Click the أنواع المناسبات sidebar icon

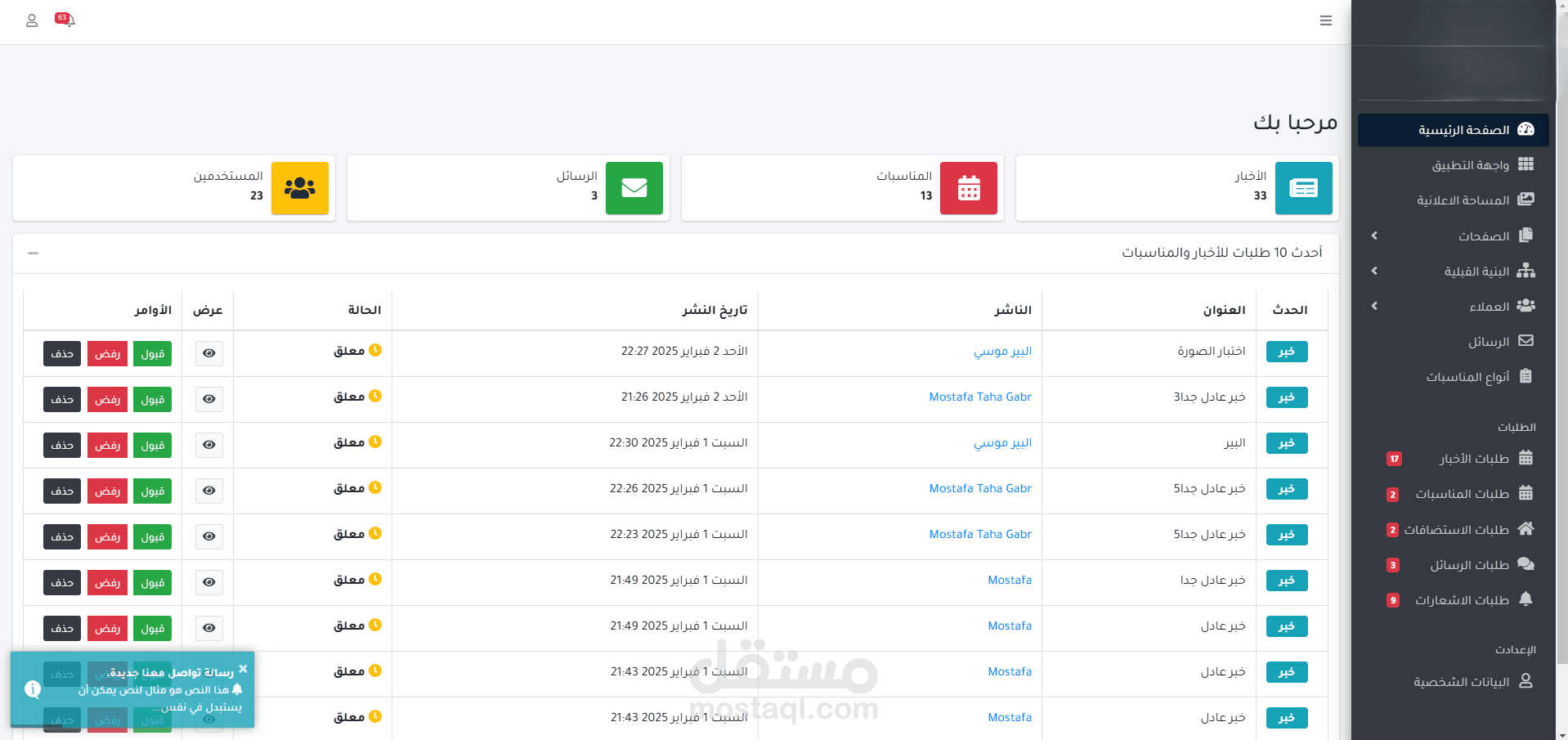pos(1527,376)
